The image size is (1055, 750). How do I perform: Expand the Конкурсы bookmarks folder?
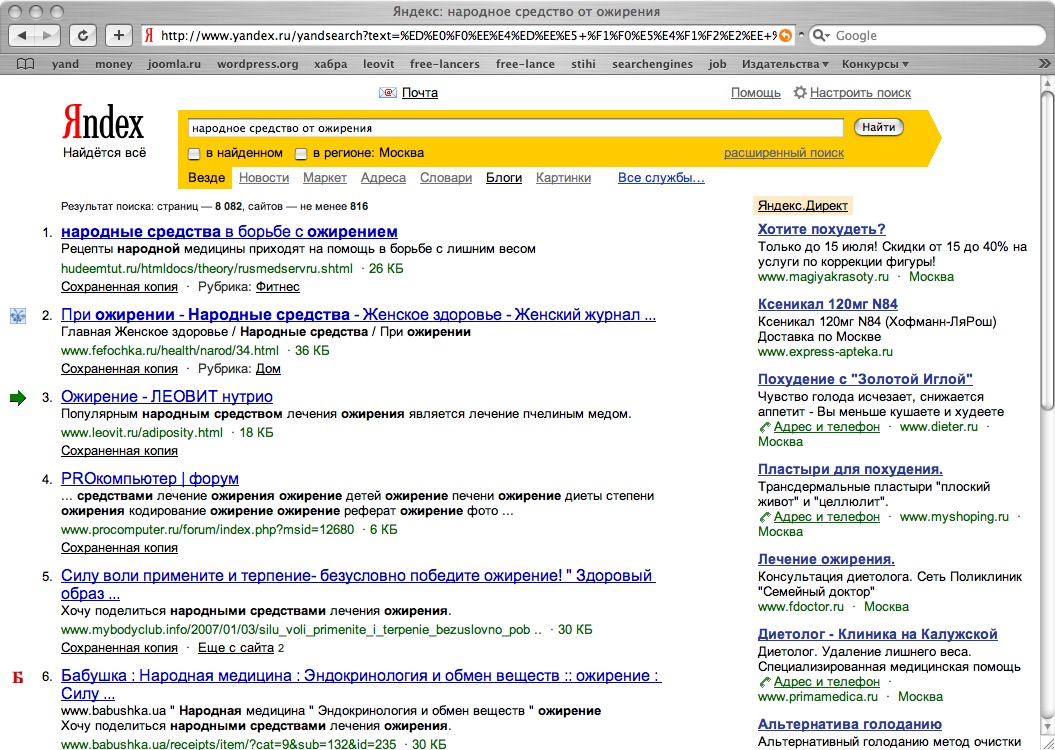[x=875, y=64]
